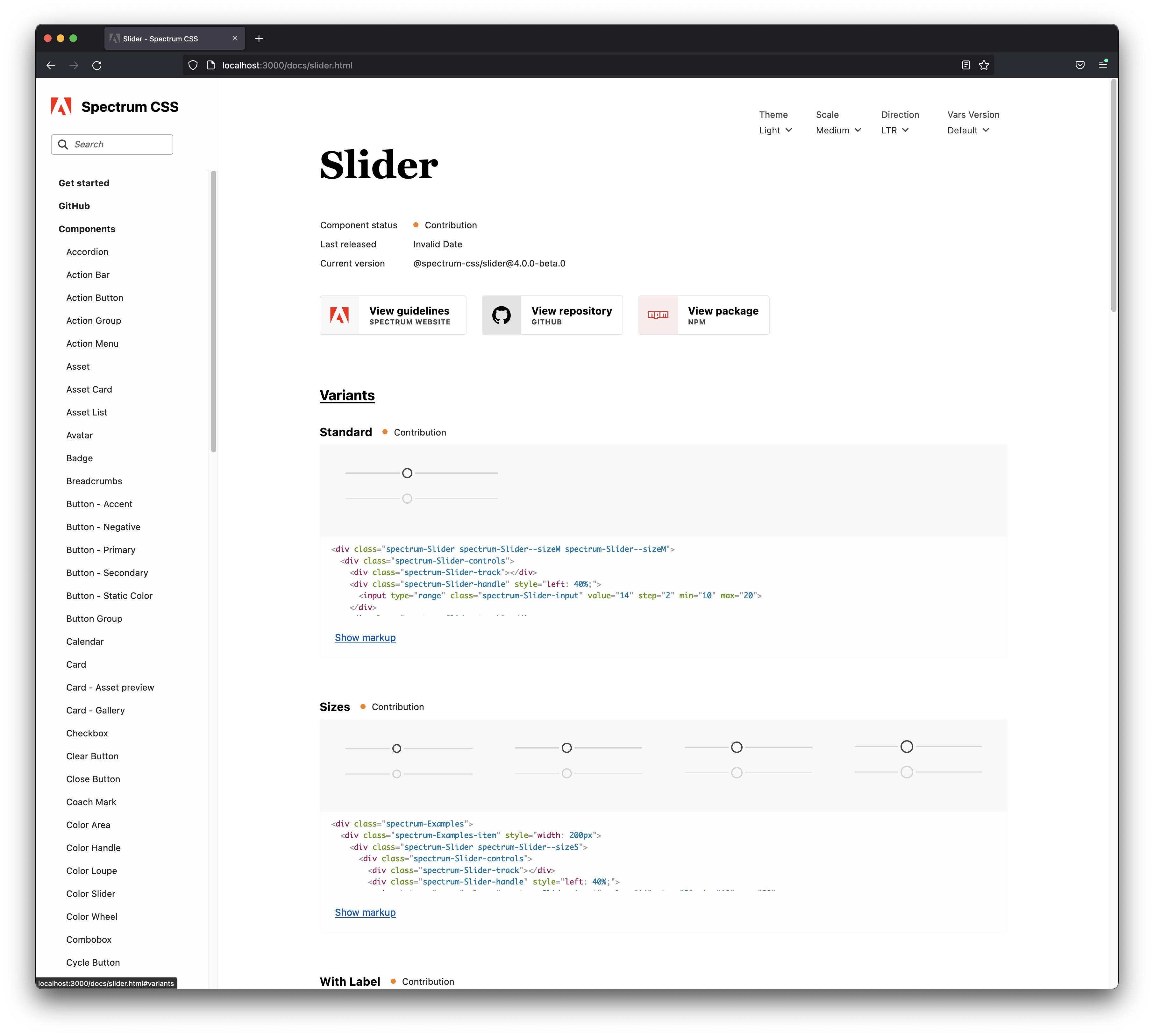
Task: Select Checkbox in the components list
Action: tap(87, 733)
